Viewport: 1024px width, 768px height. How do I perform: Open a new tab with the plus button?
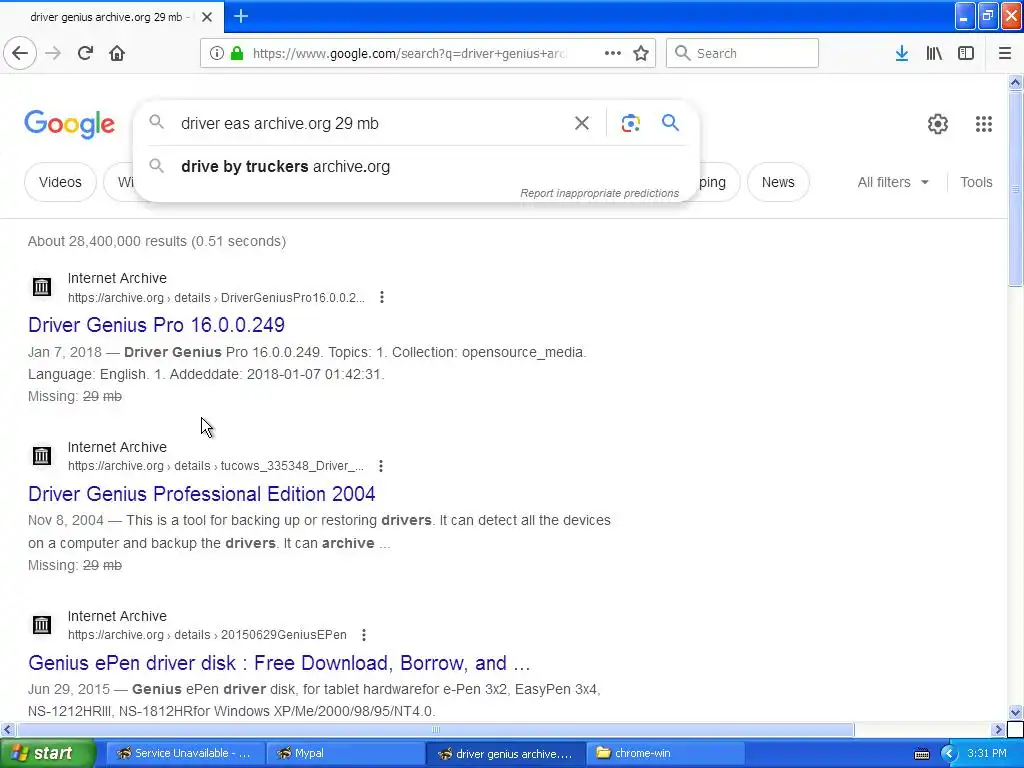pos(241,16)
